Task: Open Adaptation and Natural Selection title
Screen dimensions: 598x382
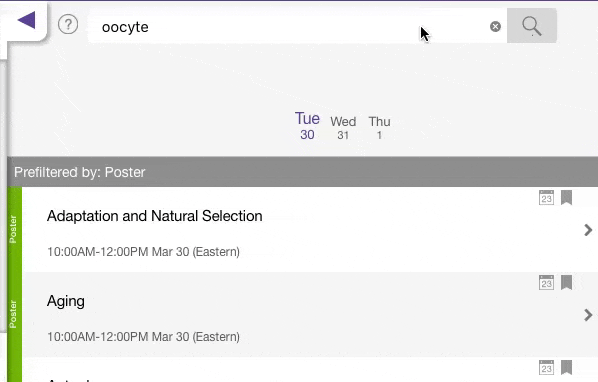Action: click(x=154, y=216)
